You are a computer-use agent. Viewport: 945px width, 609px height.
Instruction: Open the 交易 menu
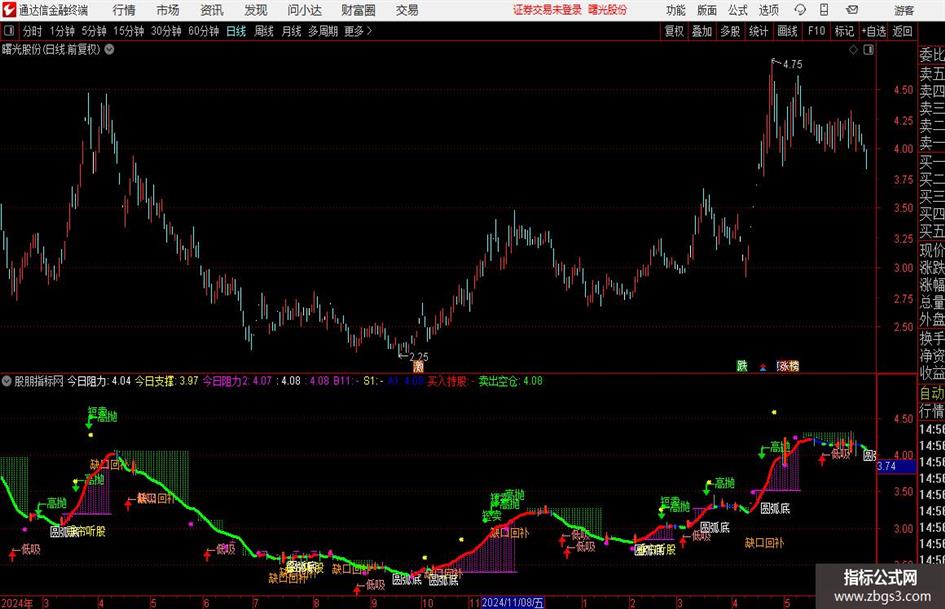click(407, 10)
